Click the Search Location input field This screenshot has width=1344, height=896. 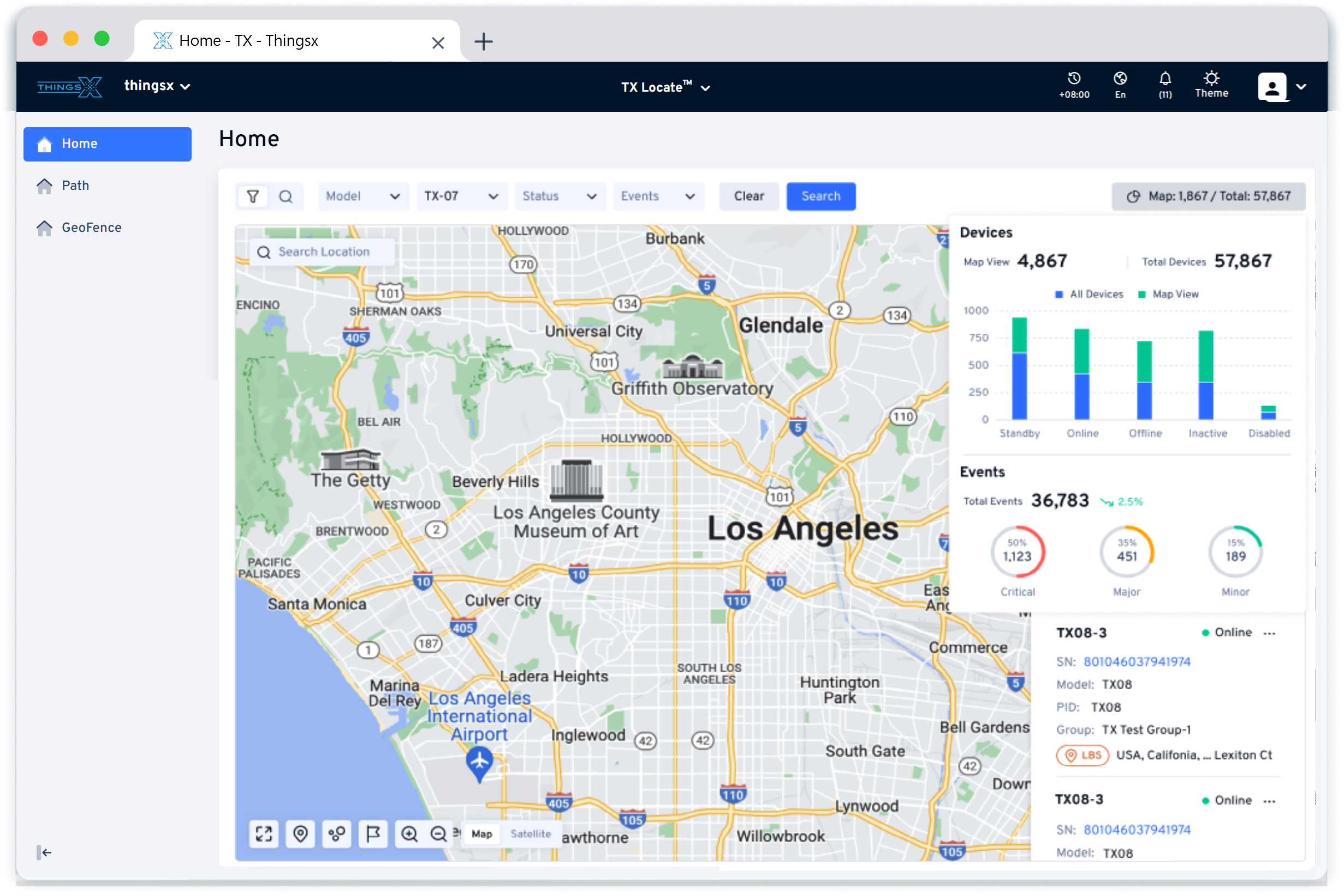(323, 252)
